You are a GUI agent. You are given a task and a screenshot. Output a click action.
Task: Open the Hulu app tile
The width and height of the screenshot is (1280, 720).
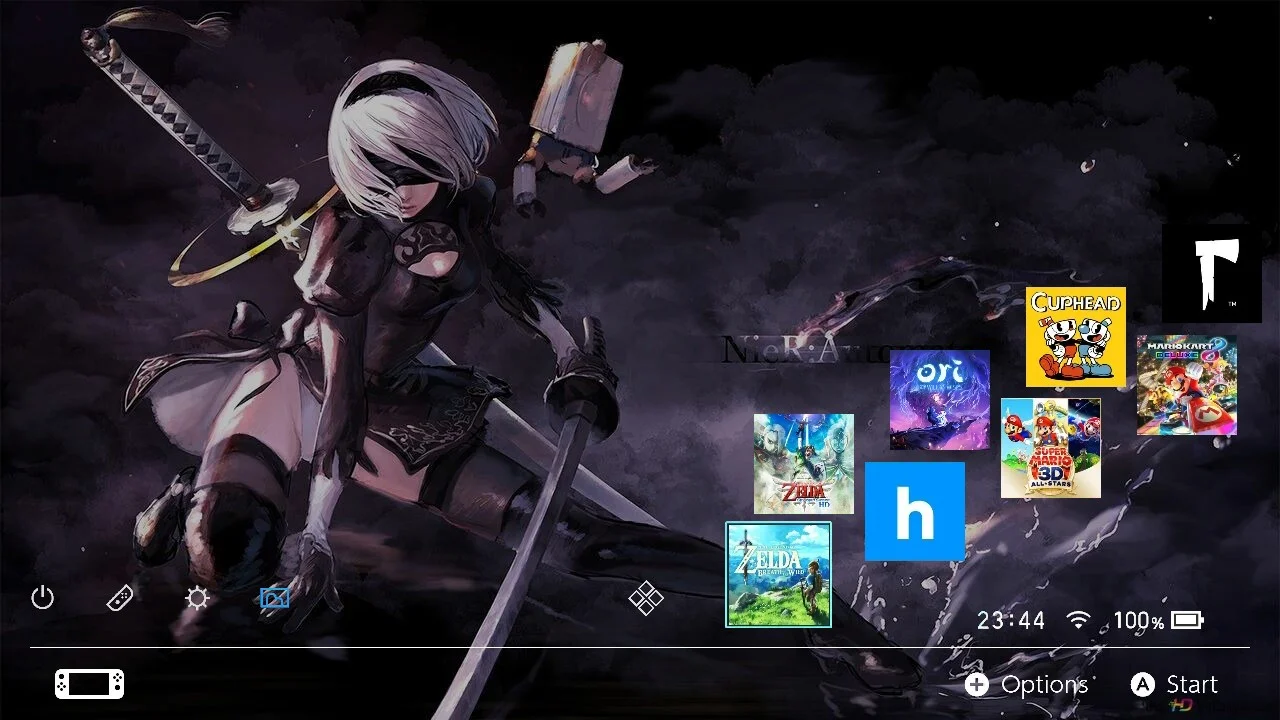916,510
